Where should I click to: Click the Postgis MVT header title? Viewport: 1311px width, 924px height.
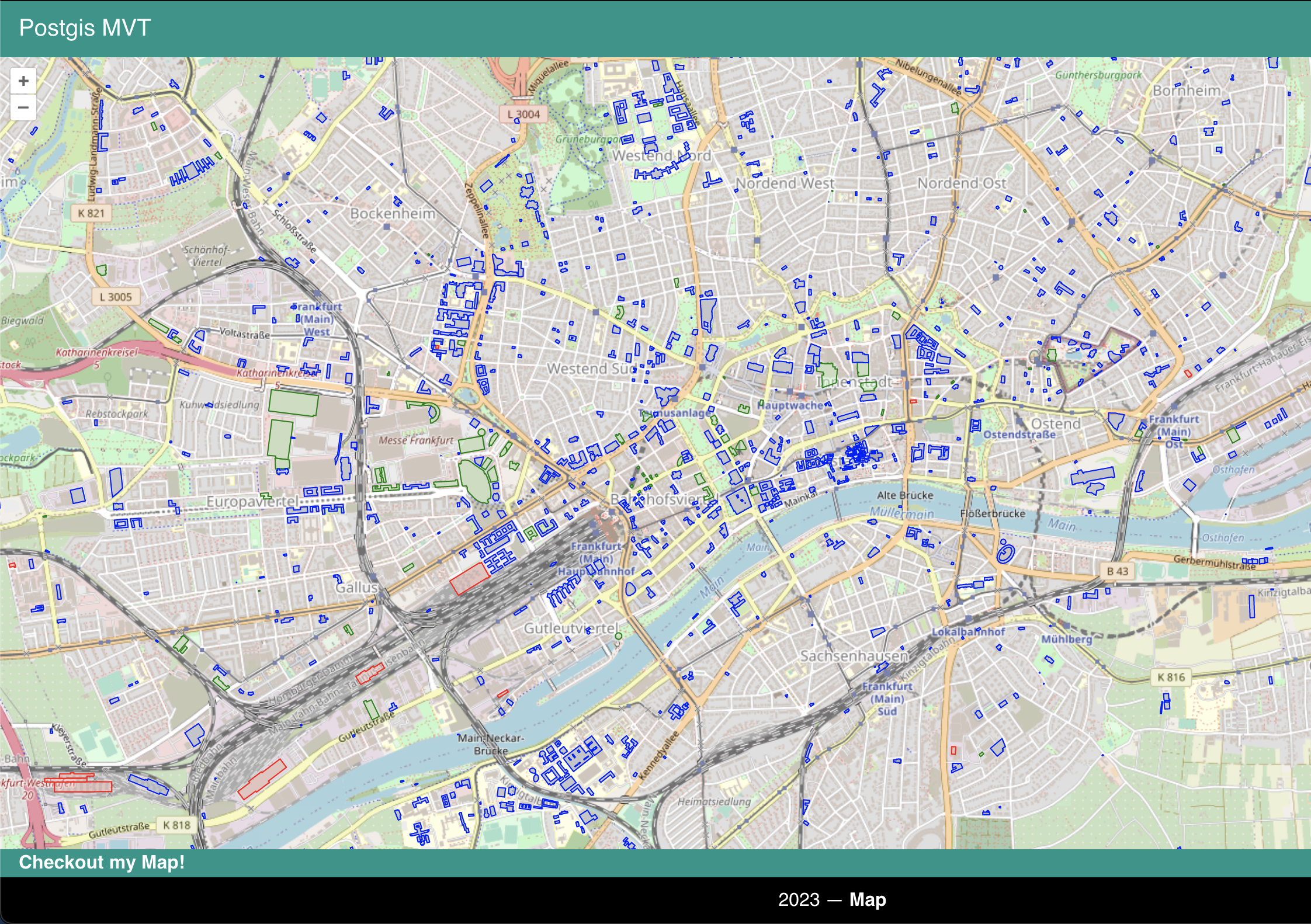click(85, 27)
